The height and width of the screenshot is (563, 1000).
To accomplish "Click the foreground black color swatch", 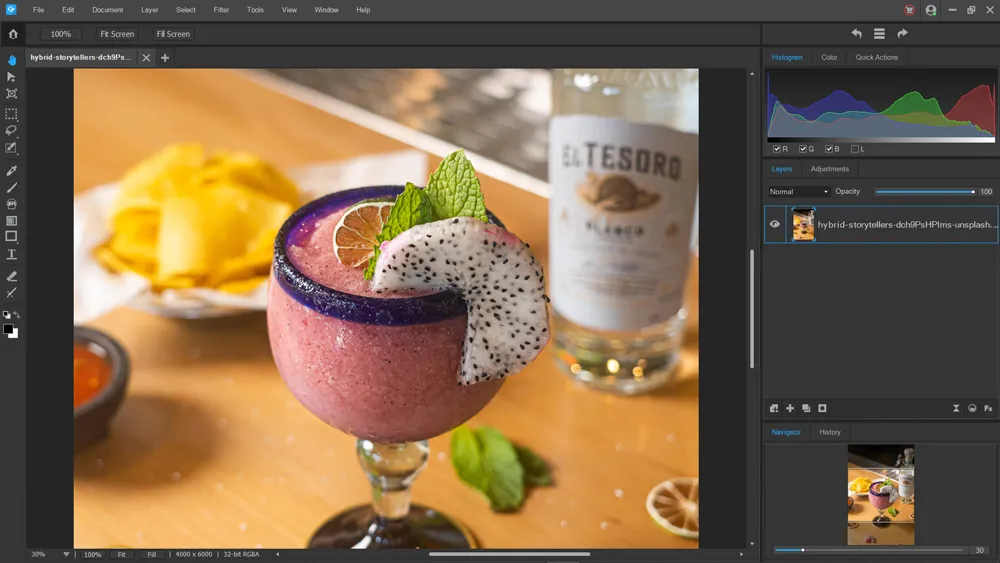I will coord(8,330).
